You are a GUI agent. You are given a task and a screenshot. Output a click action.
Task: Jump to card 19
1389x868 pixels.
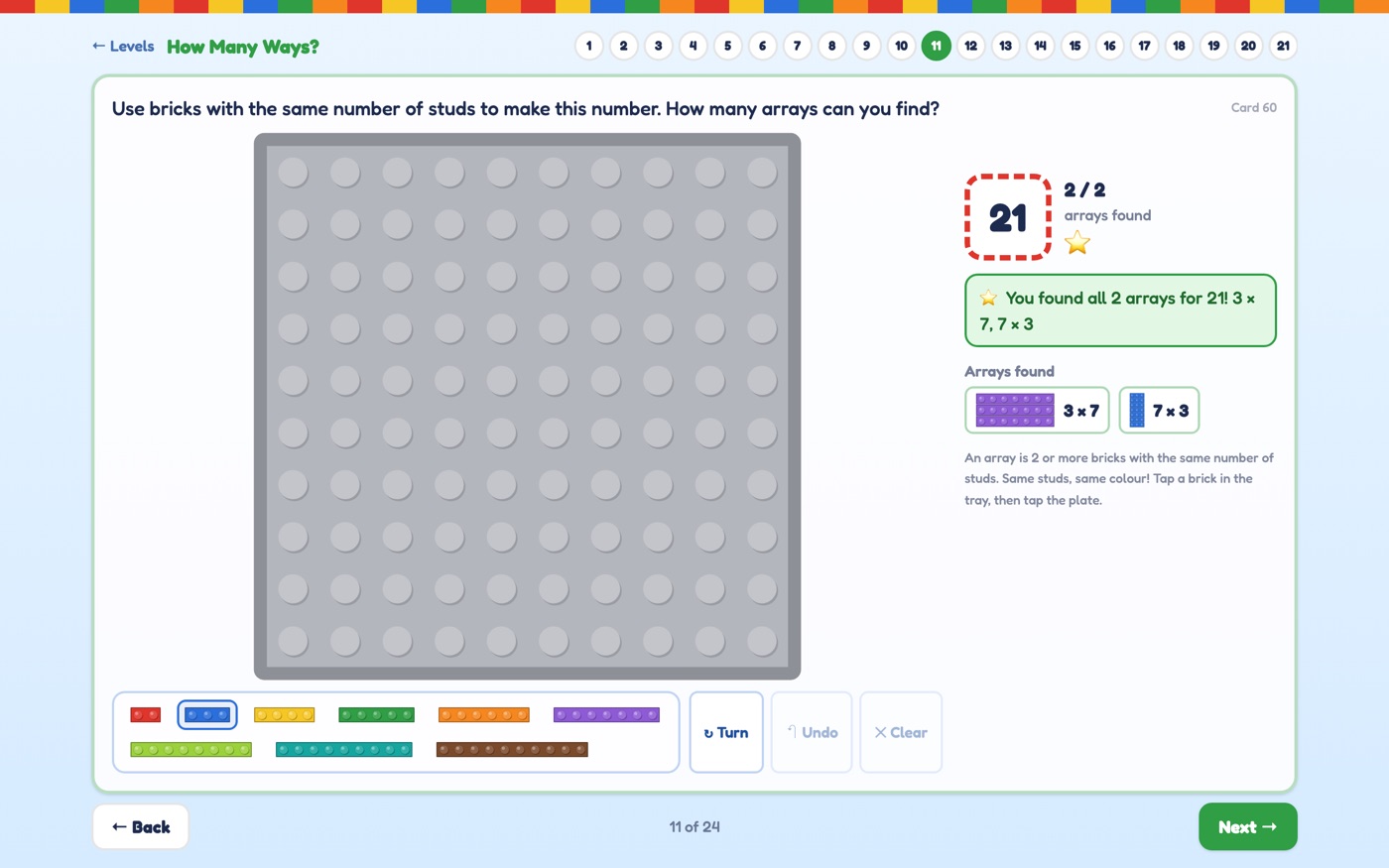(1214, 46)
